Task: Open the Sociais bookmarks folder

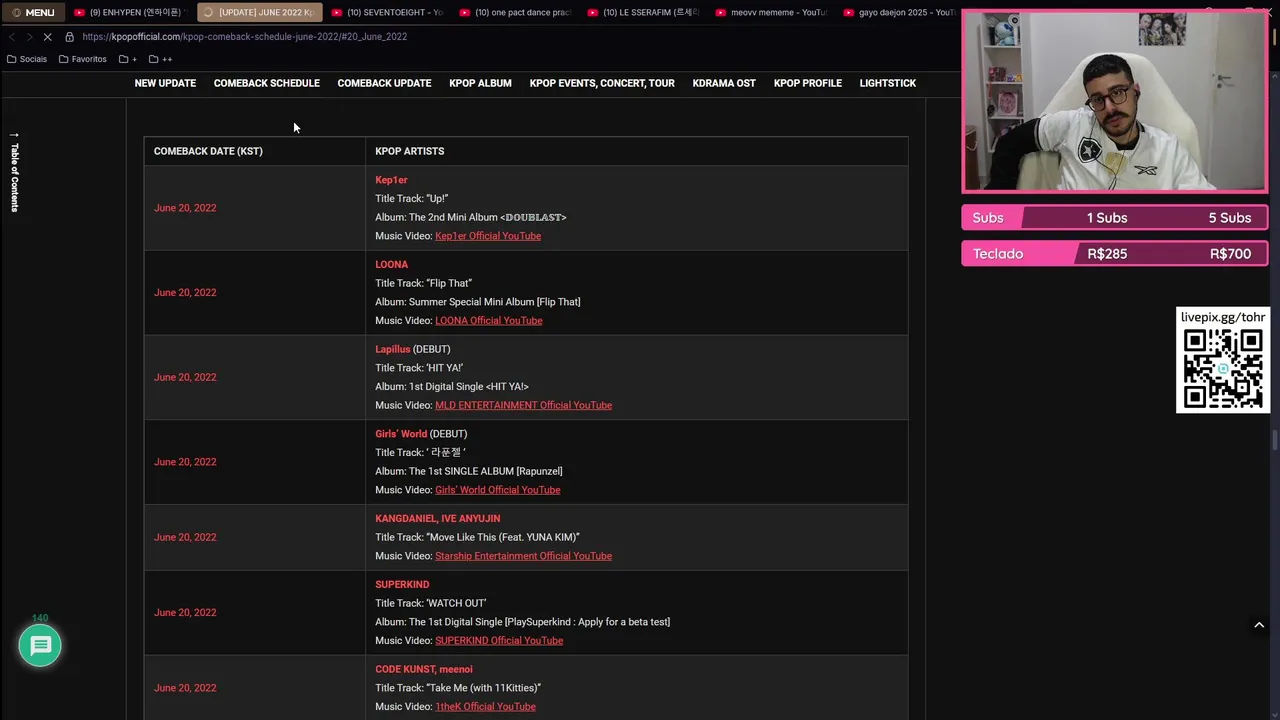Action: [x=27, y=59]
